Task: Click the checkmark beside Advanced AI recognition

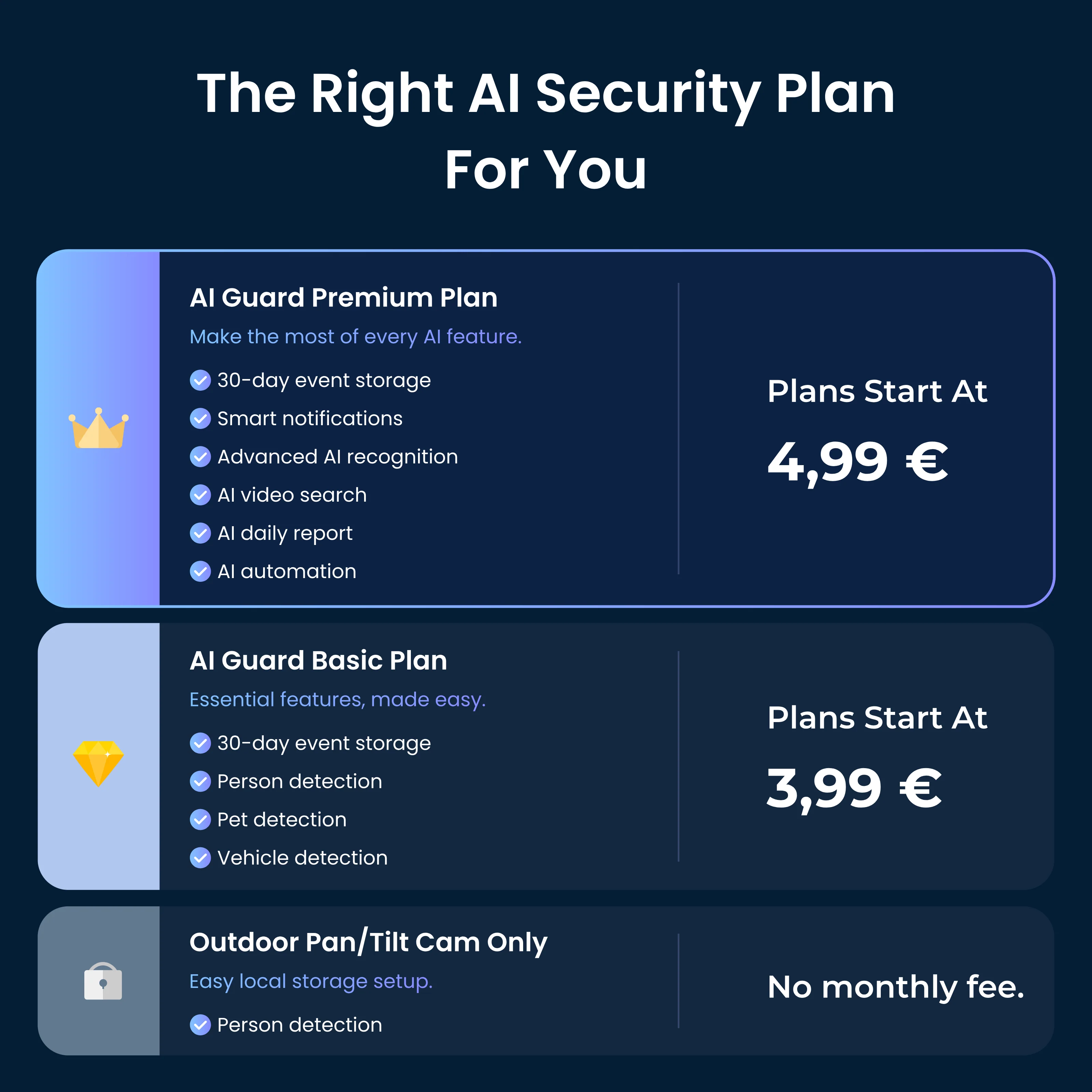Action: click(200, 457)
